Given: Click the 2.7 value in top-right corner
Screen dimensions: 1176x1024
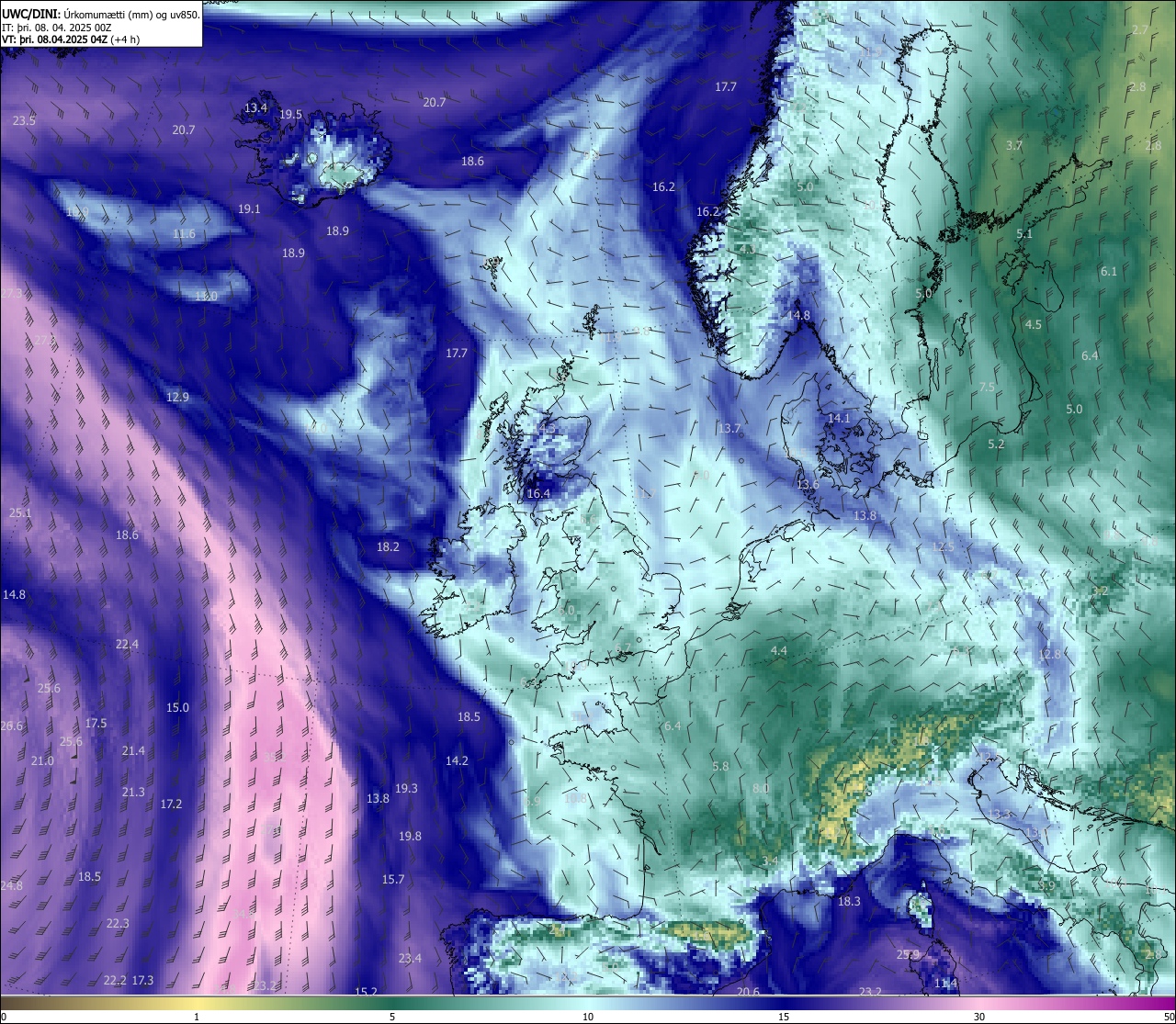Looking at the screenshot, I should coord(1139,29).
